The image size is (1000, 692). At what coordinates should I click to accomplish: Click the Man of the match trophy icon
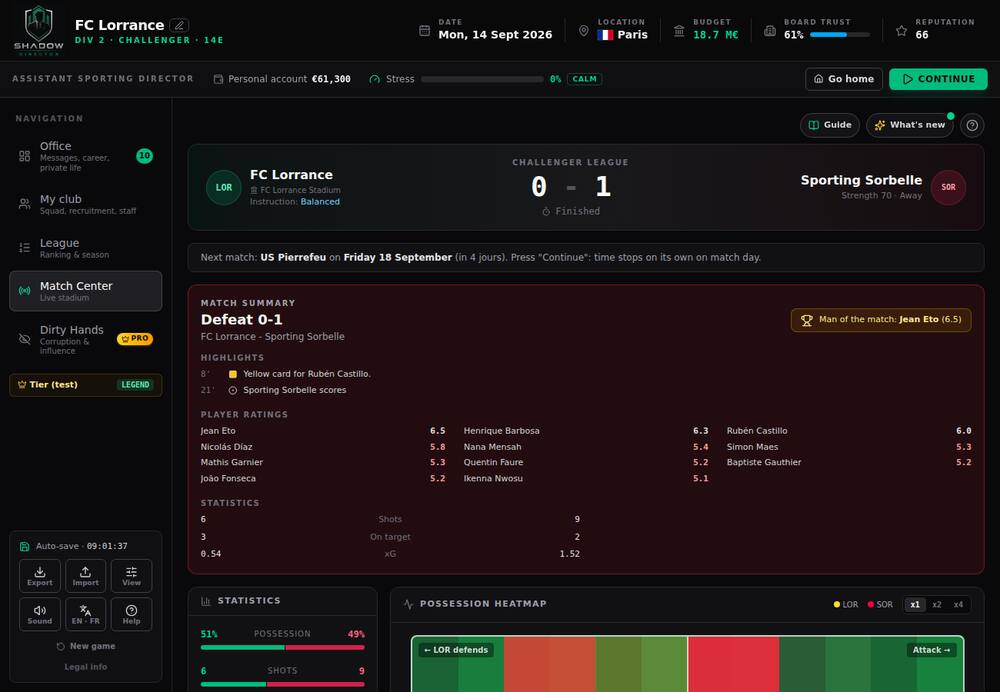click(806, 320)
